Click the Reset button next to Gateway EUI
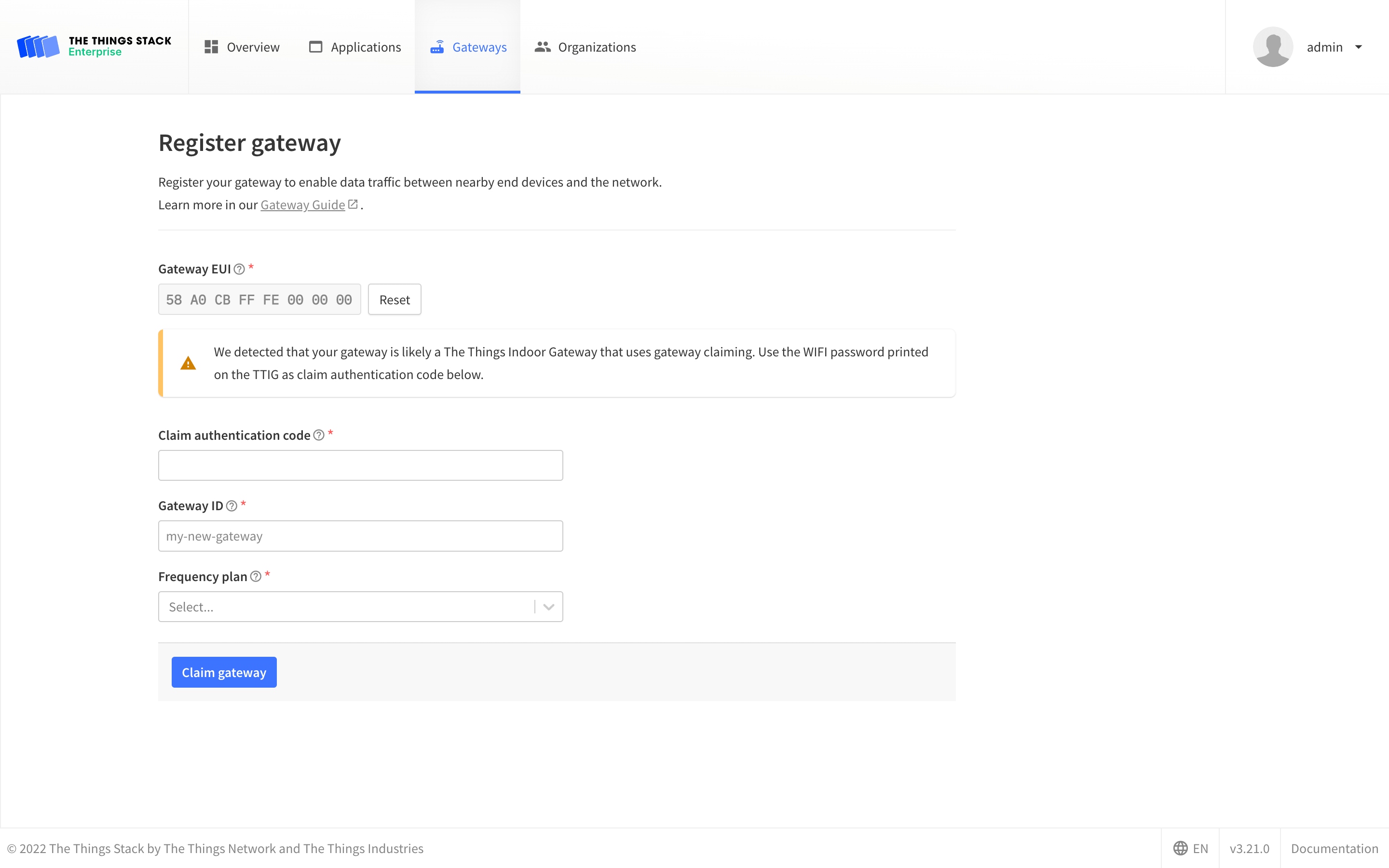The width and height of the screenshot is (1389, 868). [395, 299]
